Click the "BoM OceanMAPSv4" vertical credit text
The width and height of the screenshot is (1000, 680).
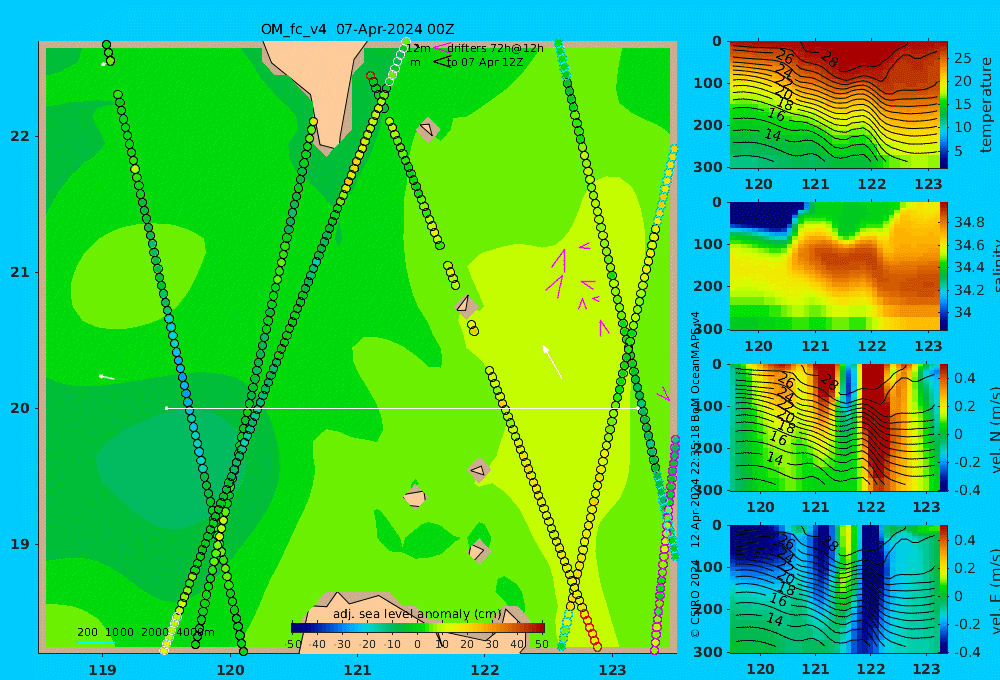(x=695, y=360)
